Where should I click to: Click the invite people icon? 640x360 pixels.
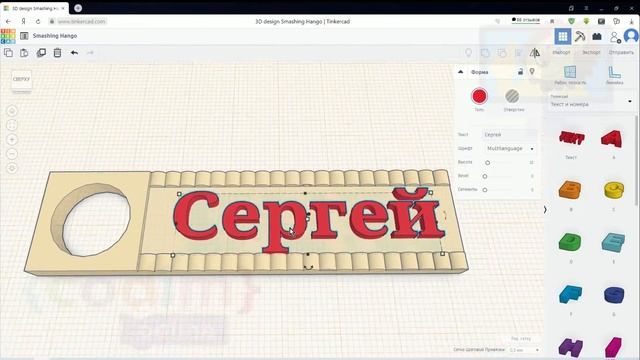(615, 37)
